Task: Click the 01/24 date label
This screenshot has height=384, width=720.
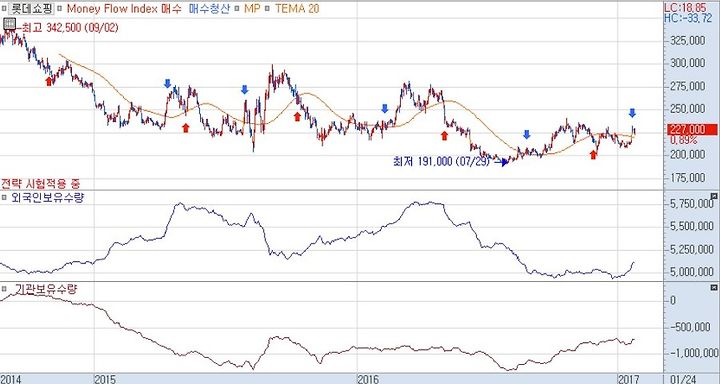Action: 684,379
